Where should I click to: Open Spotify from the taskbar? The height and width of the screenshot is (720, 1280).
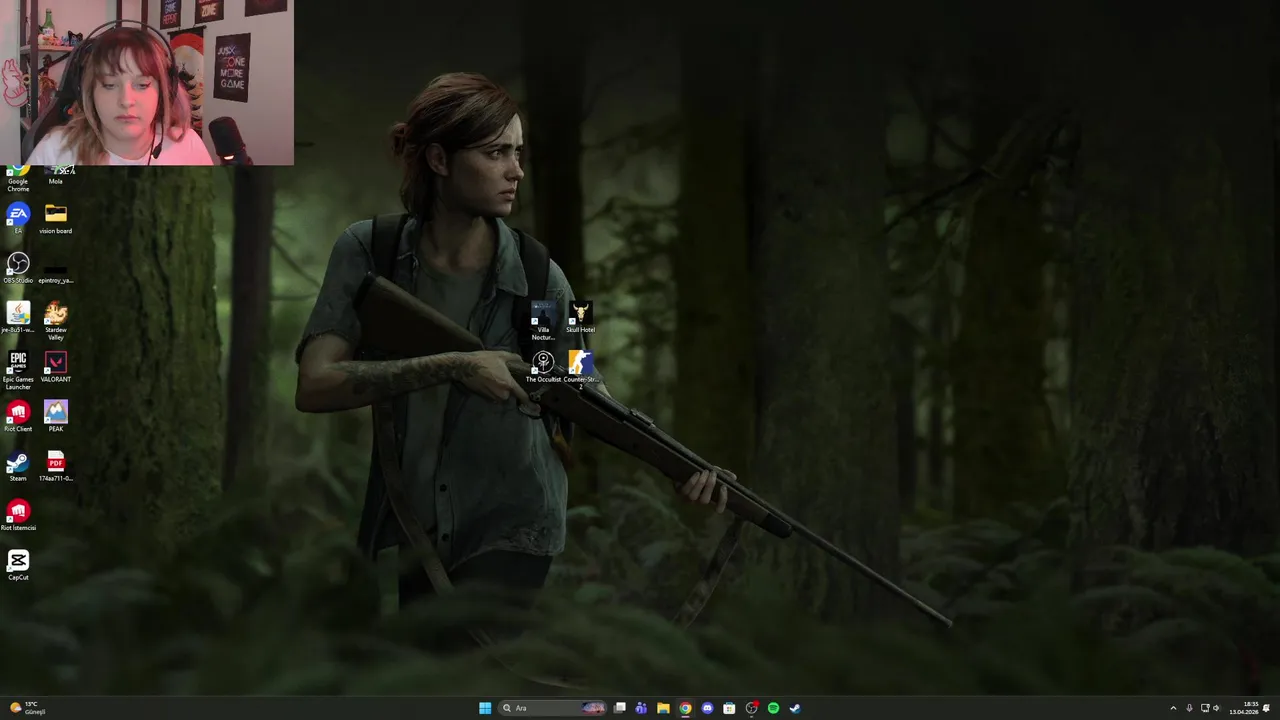773,708
